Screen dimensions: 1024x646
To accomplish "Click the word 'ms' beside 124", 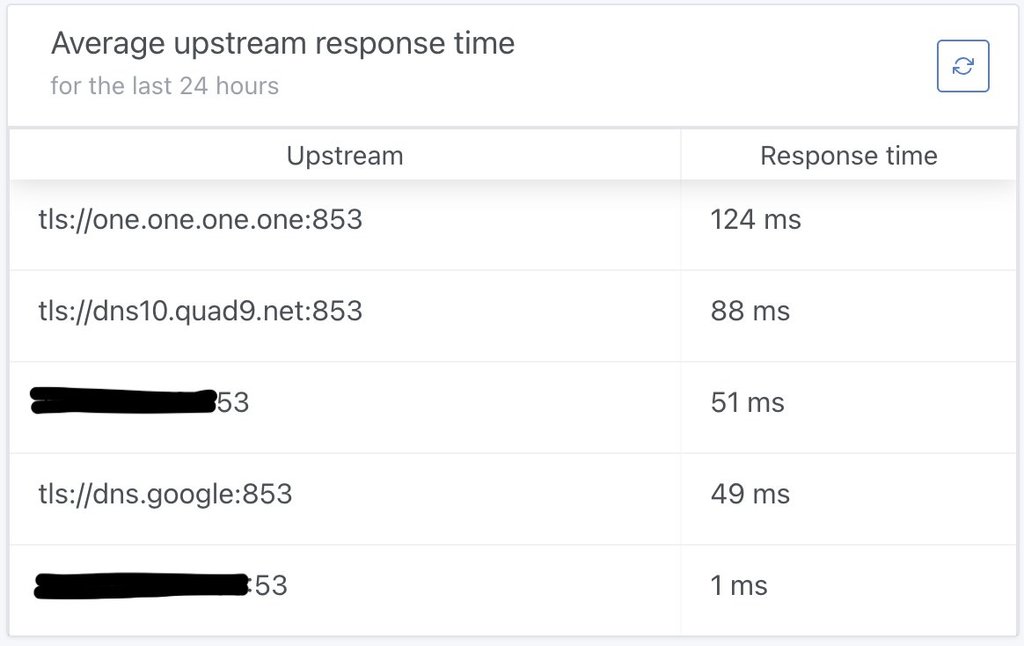I will coord(782,220).
